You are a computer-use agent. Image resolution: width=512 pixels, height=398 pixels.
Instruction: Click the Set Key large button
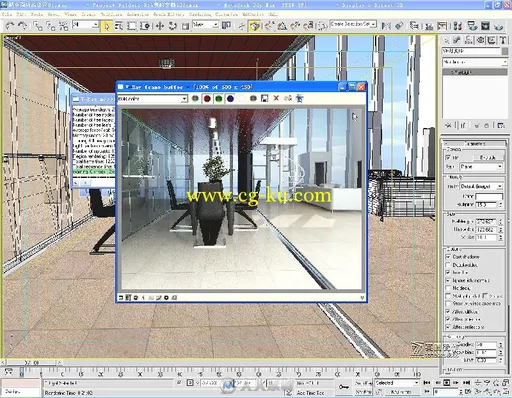point(344,387)
